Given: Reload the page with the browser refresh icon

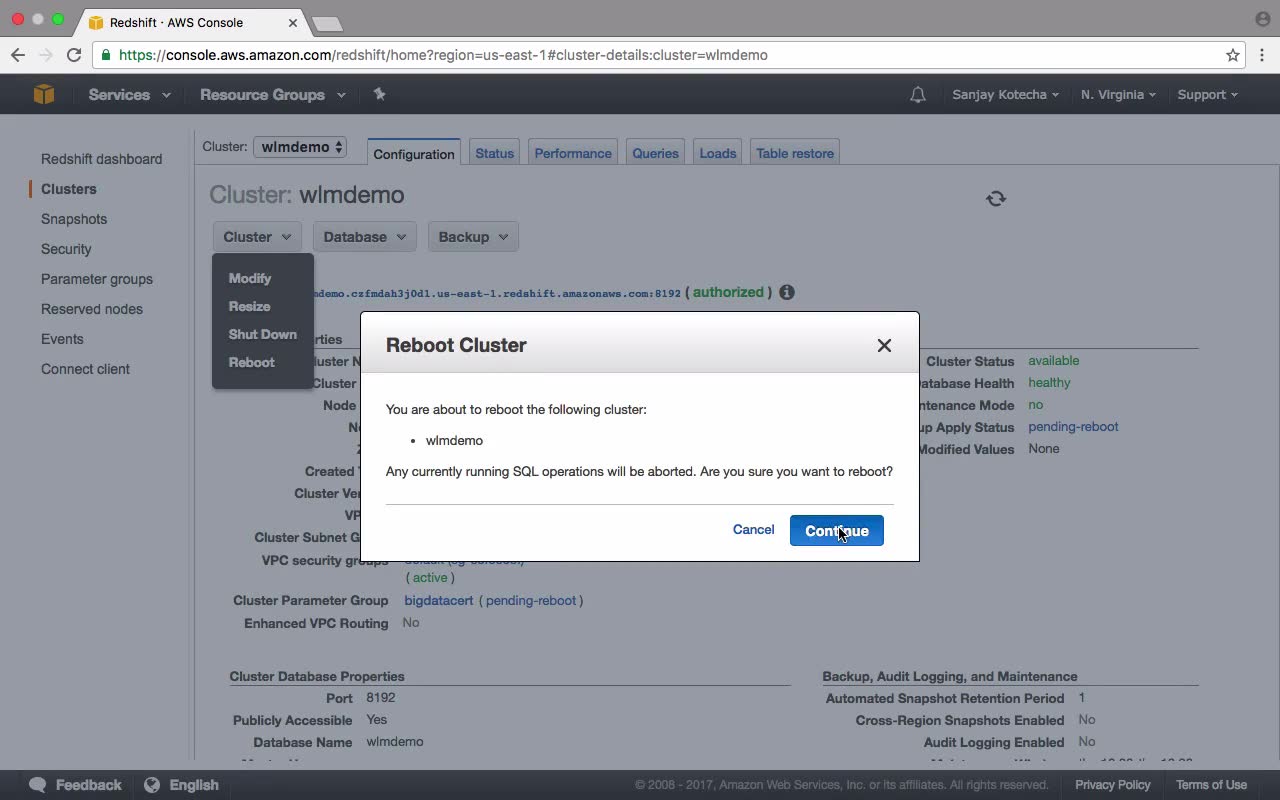Looking at the screenshot, I should click(74, 55).
